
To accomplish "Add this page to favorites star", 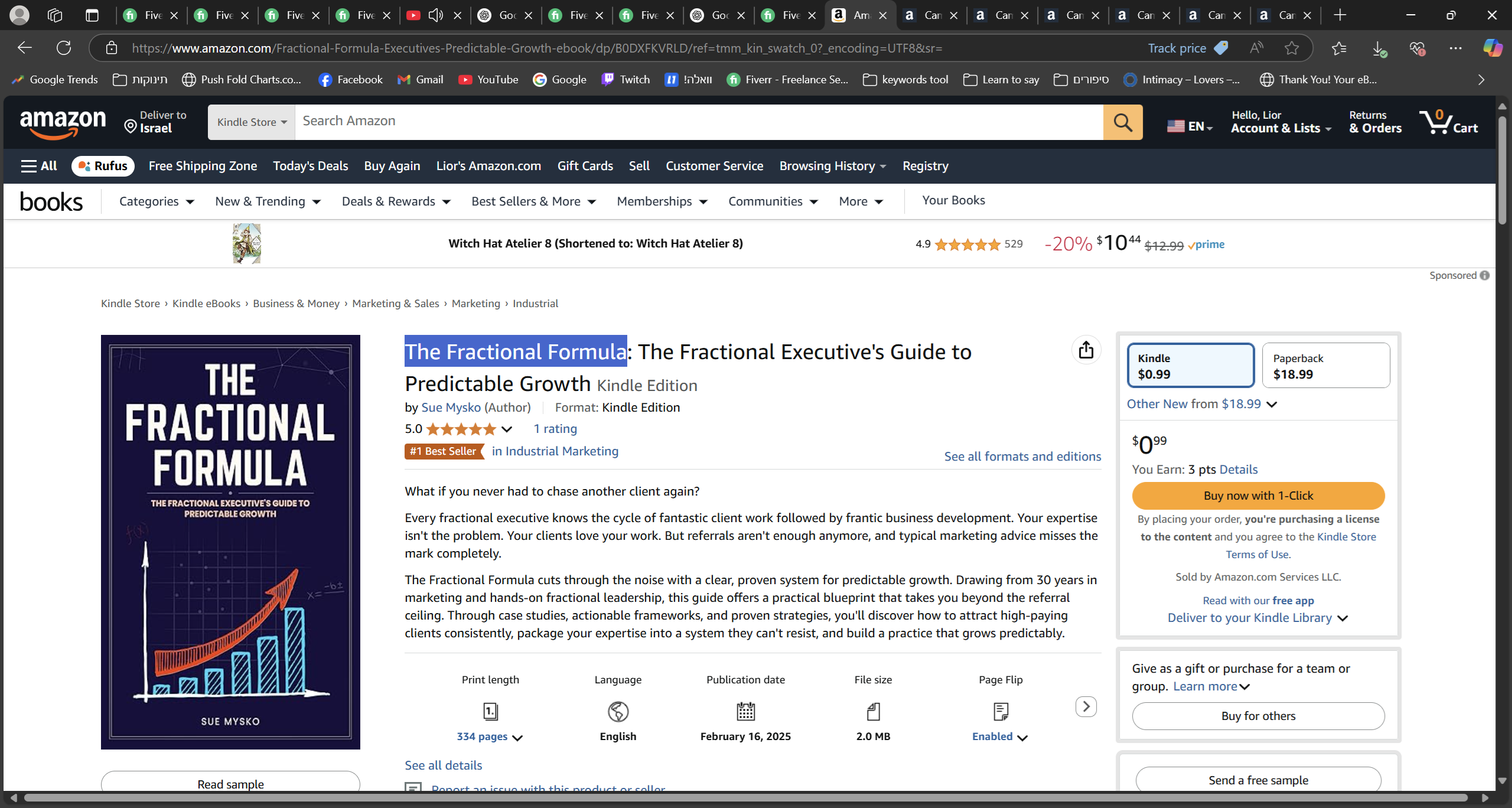I will tap(1292, 48).
